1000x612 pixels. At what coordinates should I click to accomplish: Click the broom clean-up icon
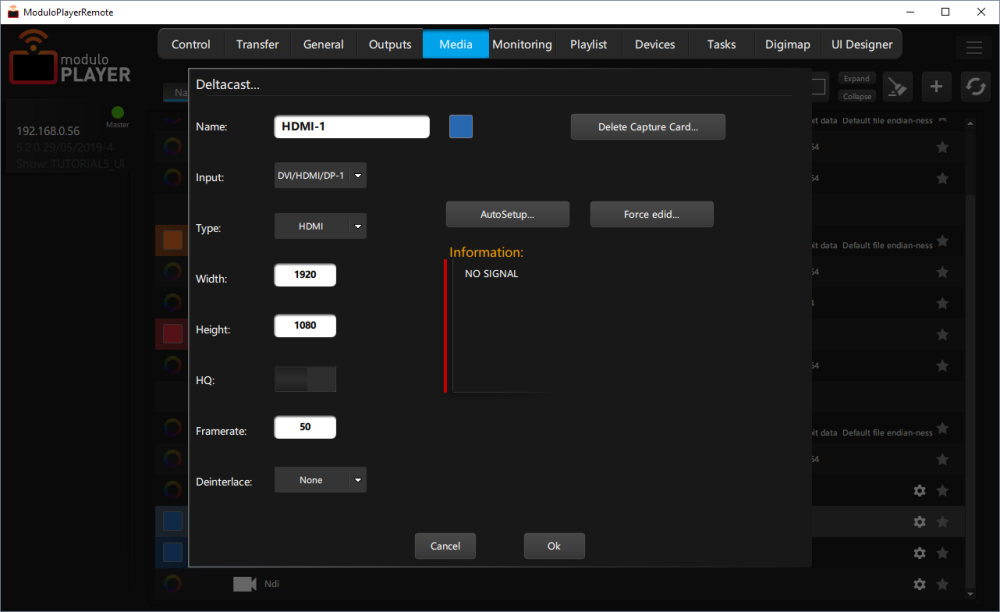[x=897, y=87]
